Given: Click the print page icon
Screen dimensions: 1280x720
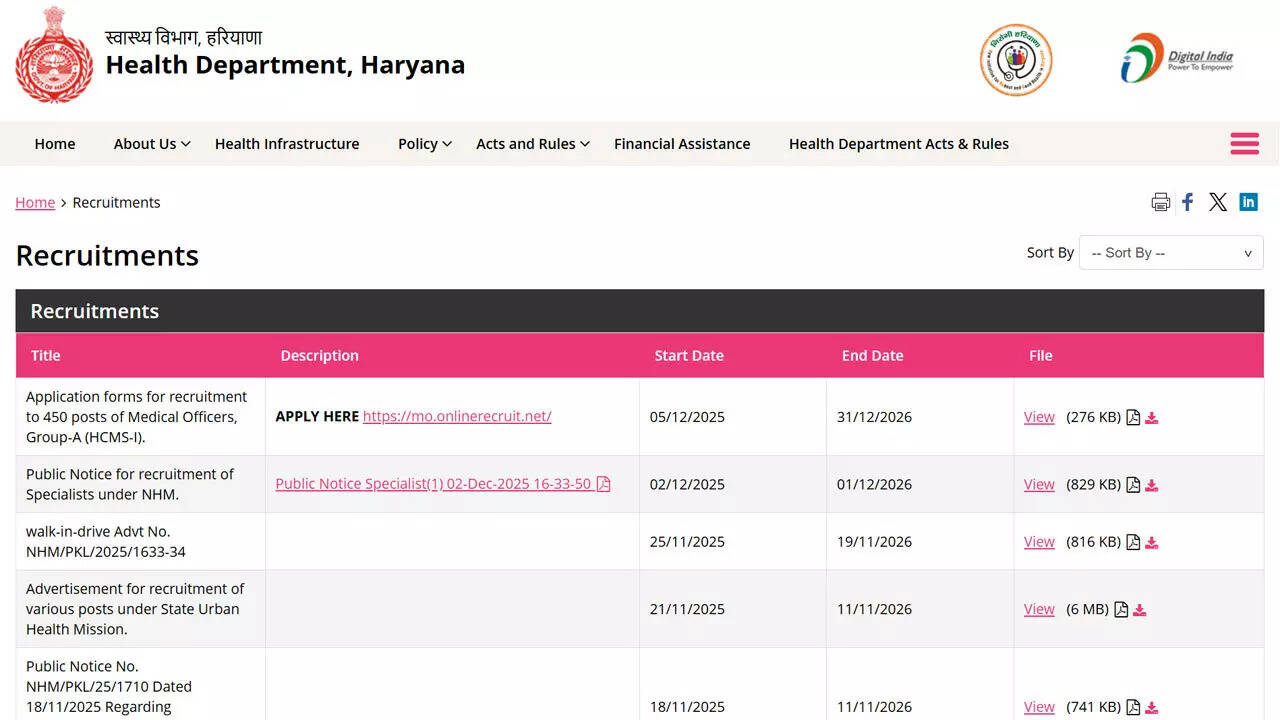Looking at the screenshot, I should click(1160, 202).
